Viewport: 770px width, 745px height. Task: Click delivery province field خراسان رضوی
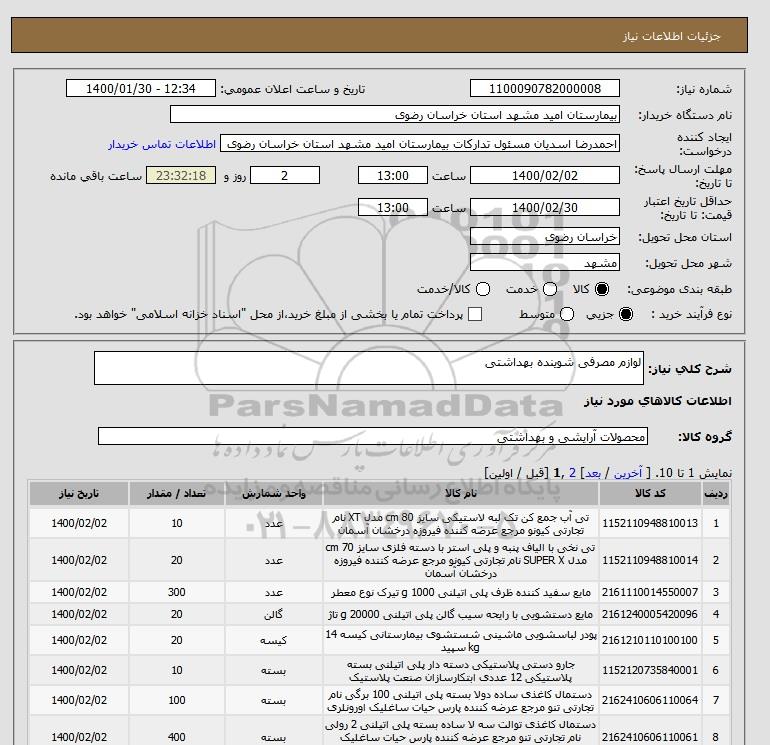pyautogui.click(x=545, y=237)
